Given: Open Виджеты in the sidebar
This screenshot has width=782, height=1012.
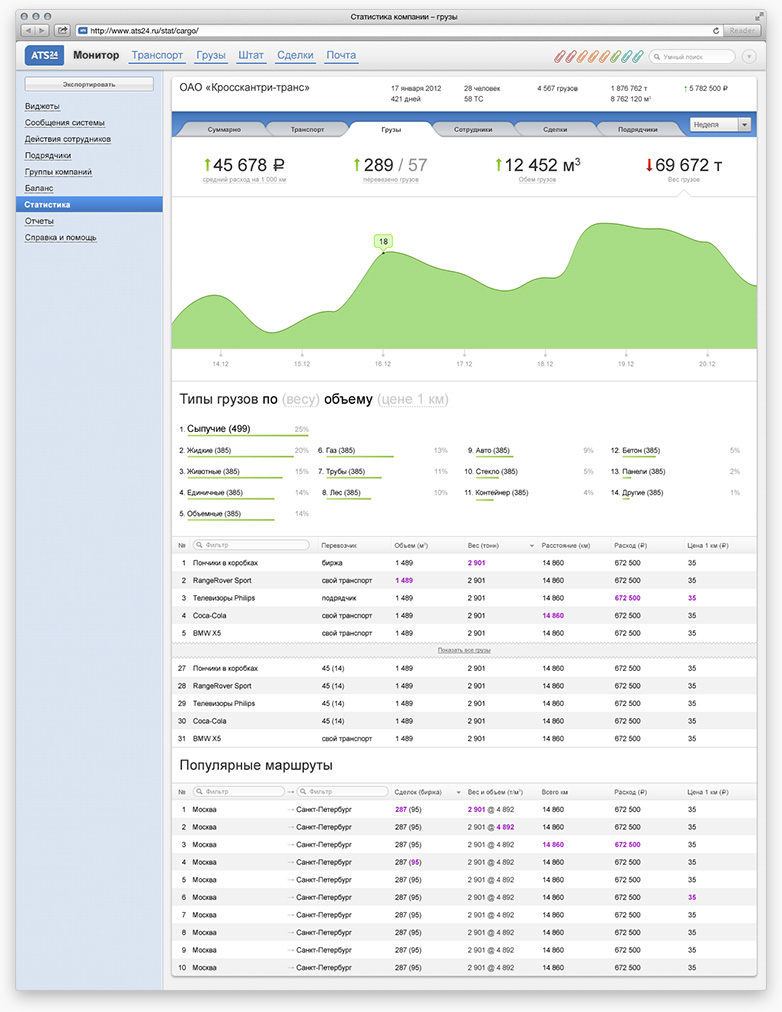Looking at the screenshot, I should tap(42, 106).
